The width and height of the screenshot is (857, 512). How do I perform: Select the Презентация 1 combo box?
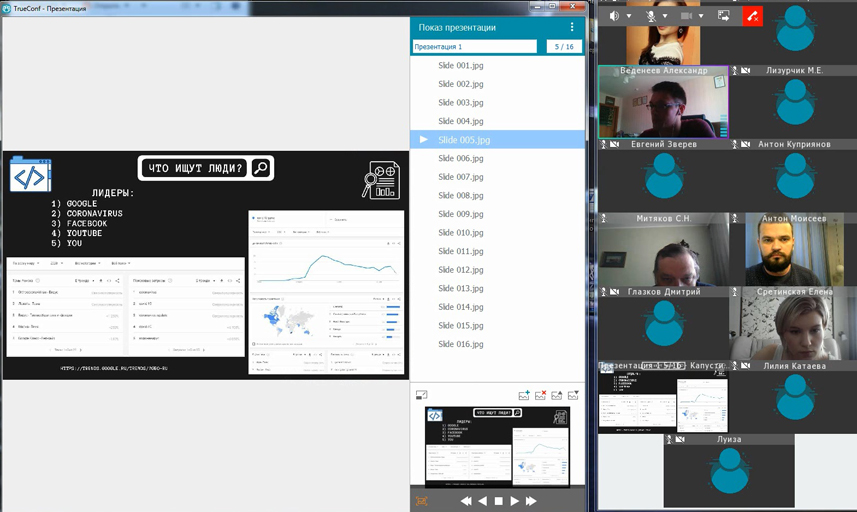474,46
